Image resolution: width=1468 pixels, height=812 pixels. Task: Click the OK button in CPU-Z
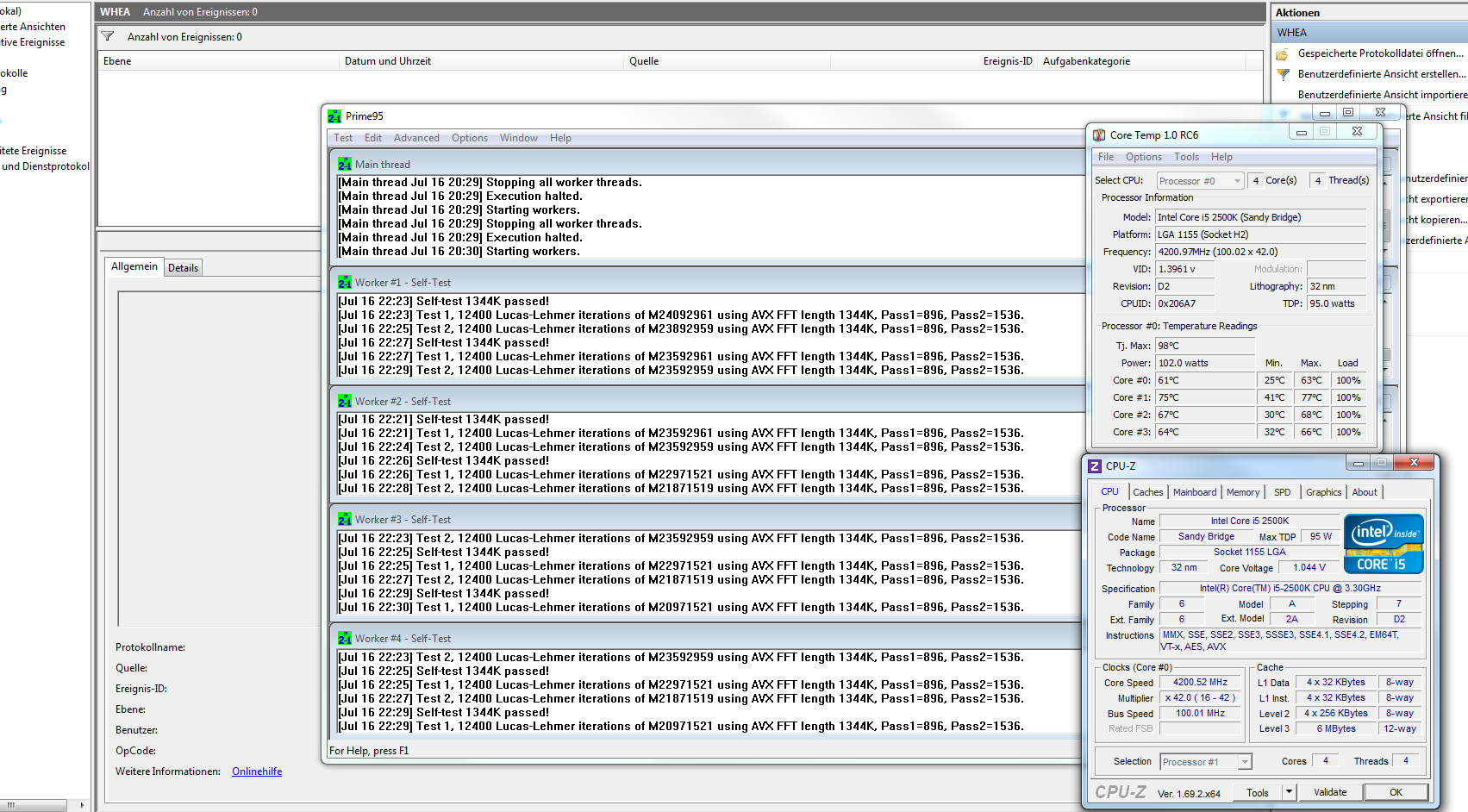[x=1396, y=792]
